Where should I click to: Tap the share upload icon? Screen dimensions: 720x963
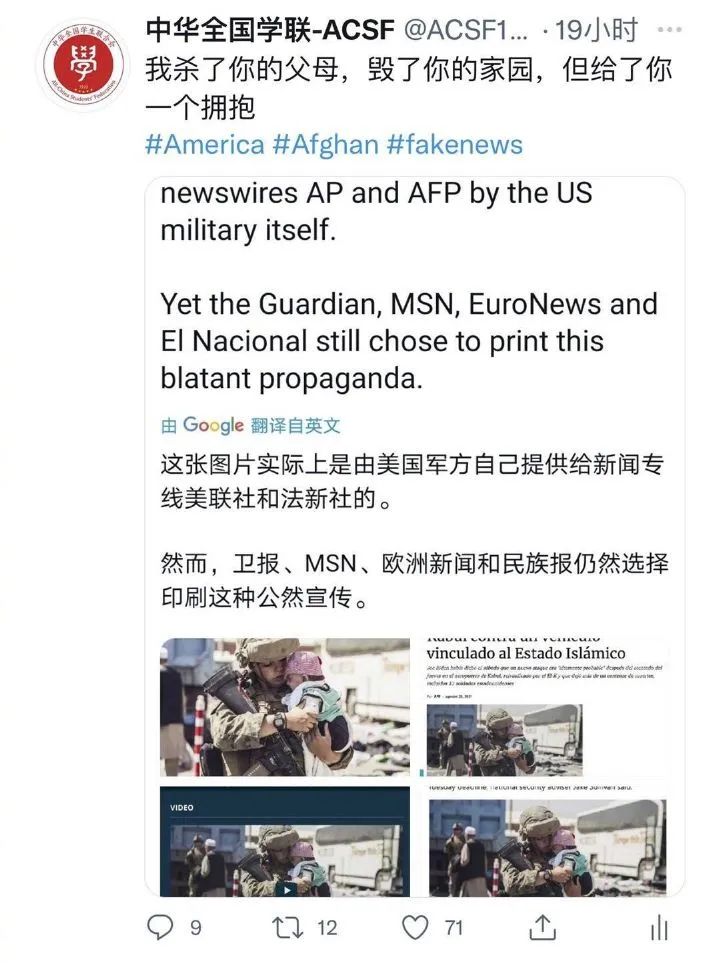click(542, 927)
